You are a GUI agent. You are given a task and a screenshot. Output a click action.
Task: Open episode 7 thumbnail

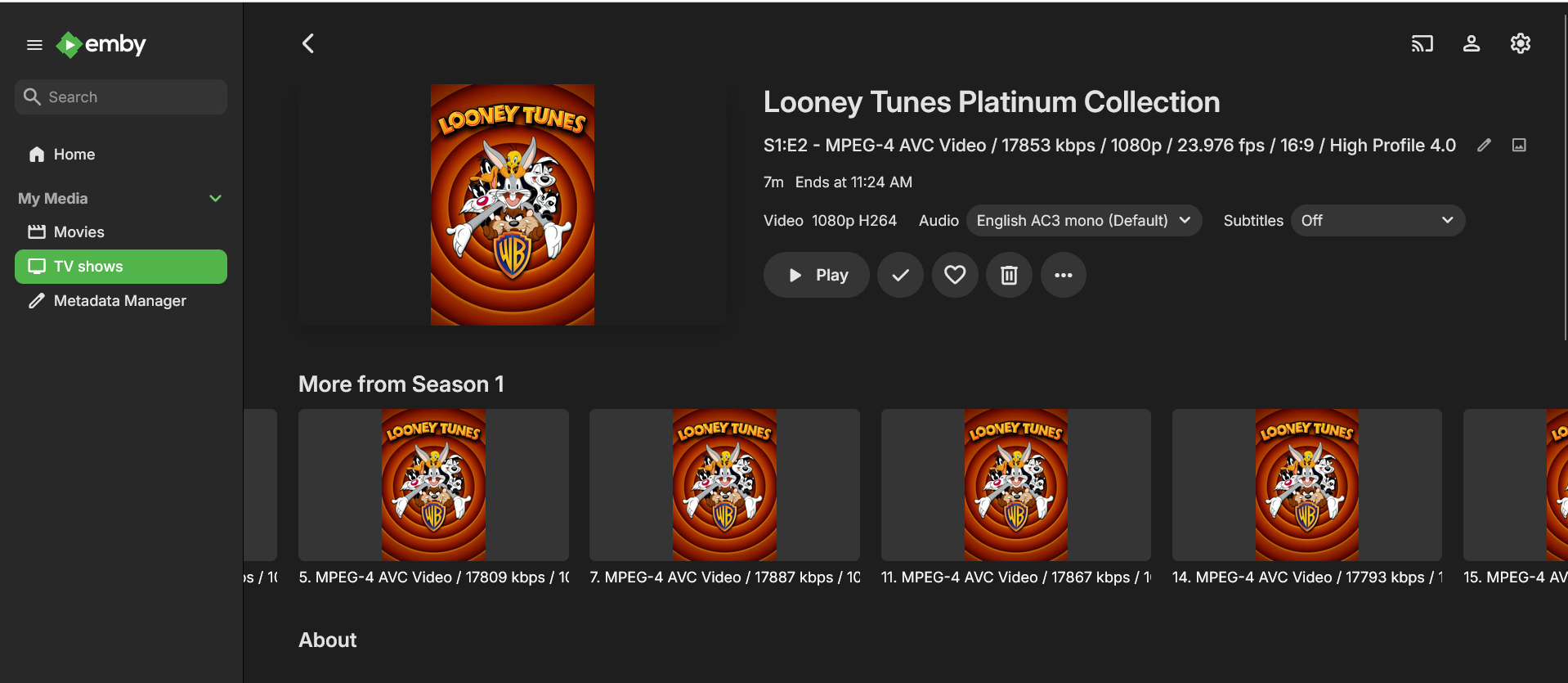(x=724, y=485)
